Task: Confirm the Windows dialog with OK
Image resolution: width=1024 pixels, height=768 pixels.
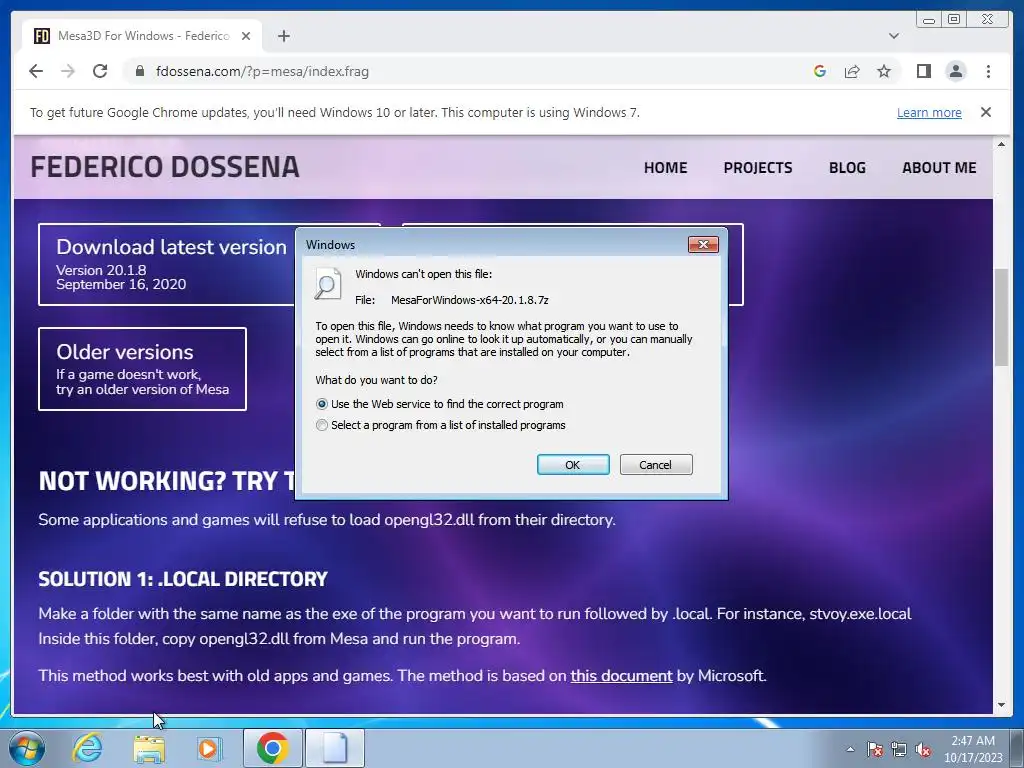Action: [573, 464]
